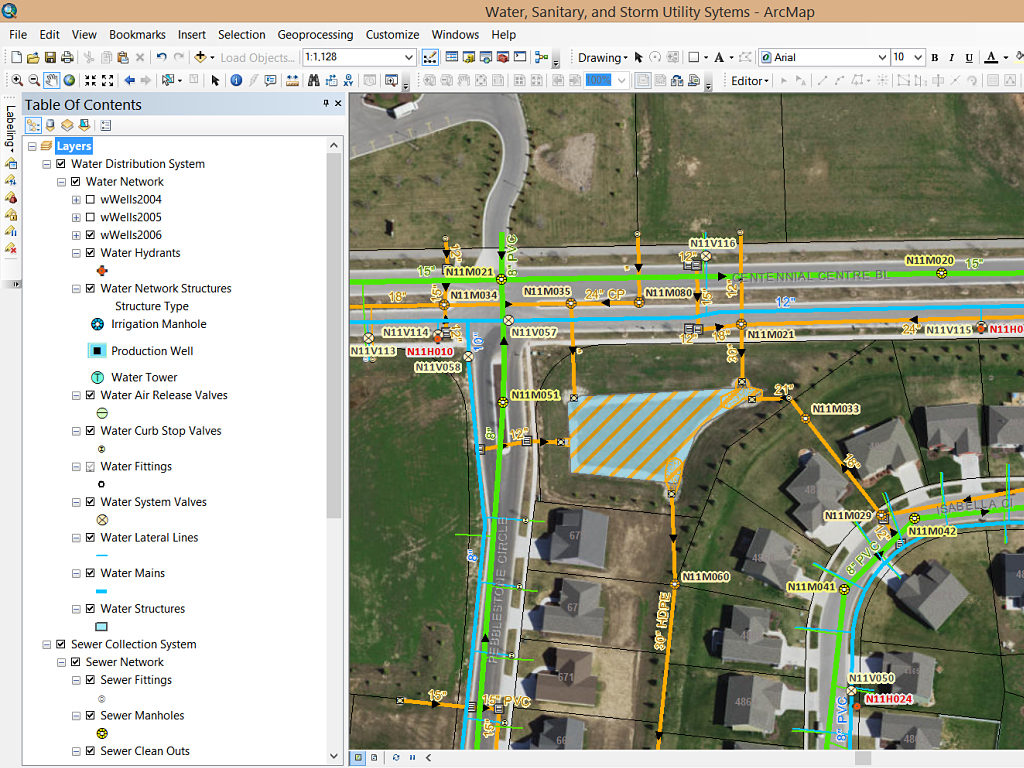This screenshot has width=1024, height=768.
Task: Activate the Identify tool
Action: [x=236, y=80]
